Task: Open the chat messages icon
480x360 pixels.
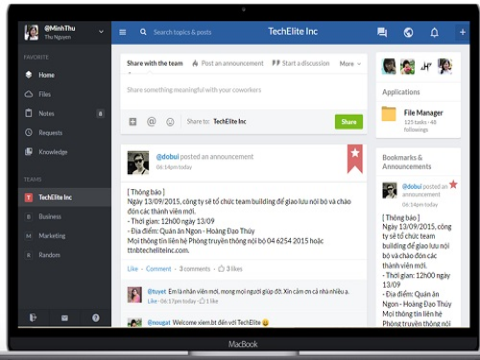Action: pos(382,32)
